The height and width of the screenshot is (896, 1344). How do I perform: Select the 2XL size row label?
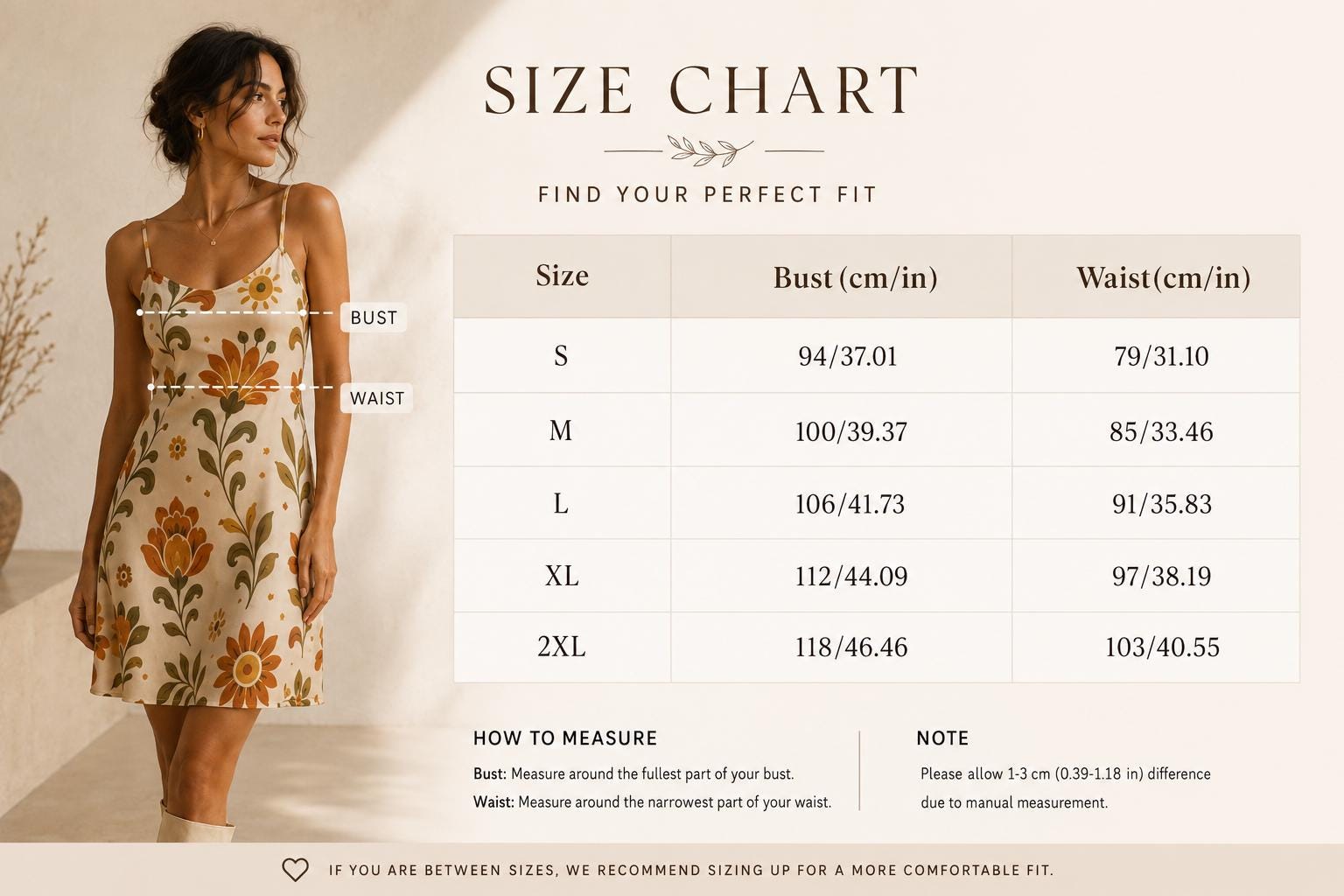click(x=562, y=647)
